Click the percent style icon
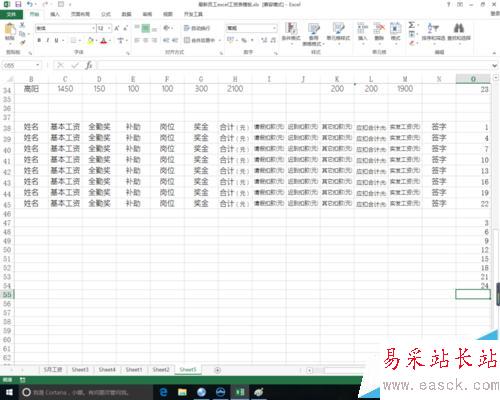This screenshot has height=400, width=500. coord(244,40)
